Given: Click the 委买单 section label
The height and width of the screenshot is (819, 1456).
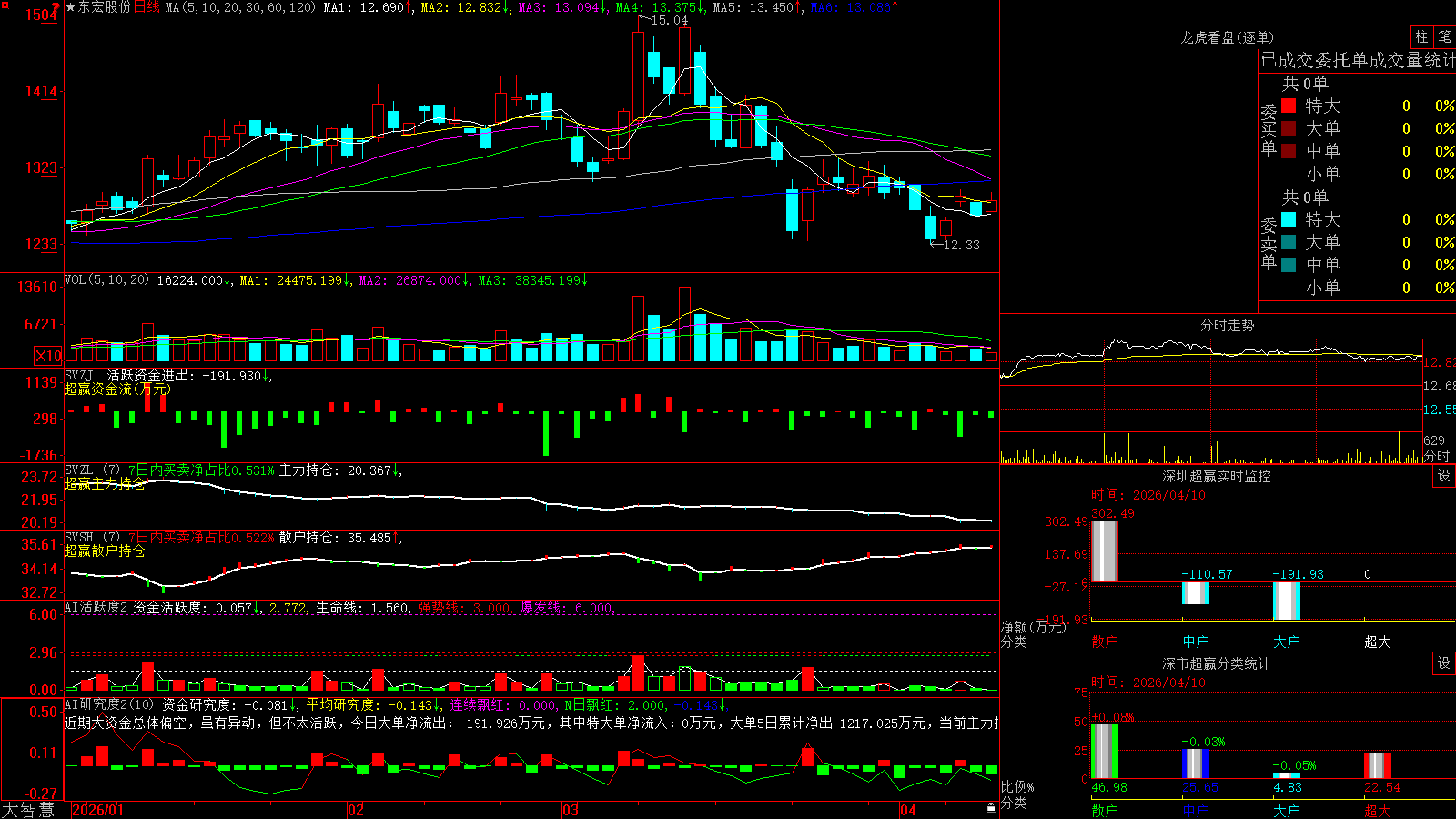Looking at the screenshot, I should pyautogui.click(x=1269, y=129).
